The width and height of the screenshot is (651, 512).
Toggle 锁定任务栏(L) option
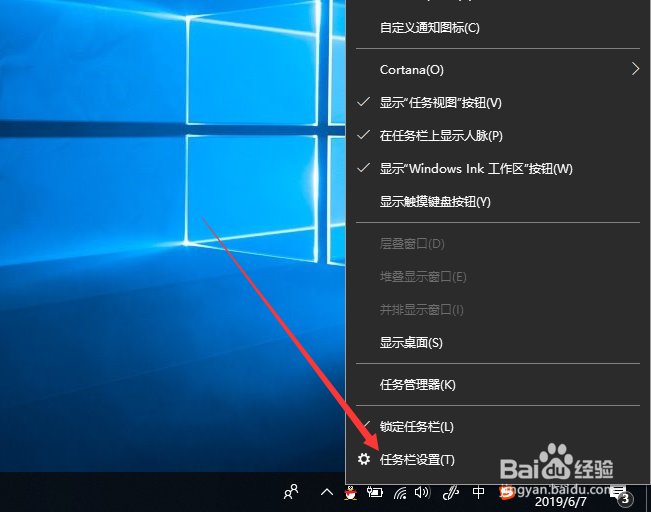coord(497,426)
